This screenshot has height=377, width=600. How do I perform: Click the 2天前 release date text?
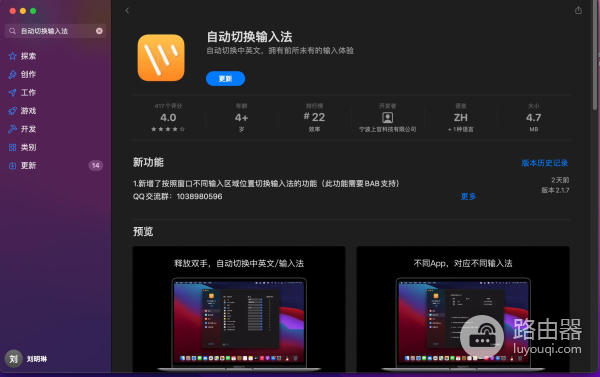[x=560, y=180]
